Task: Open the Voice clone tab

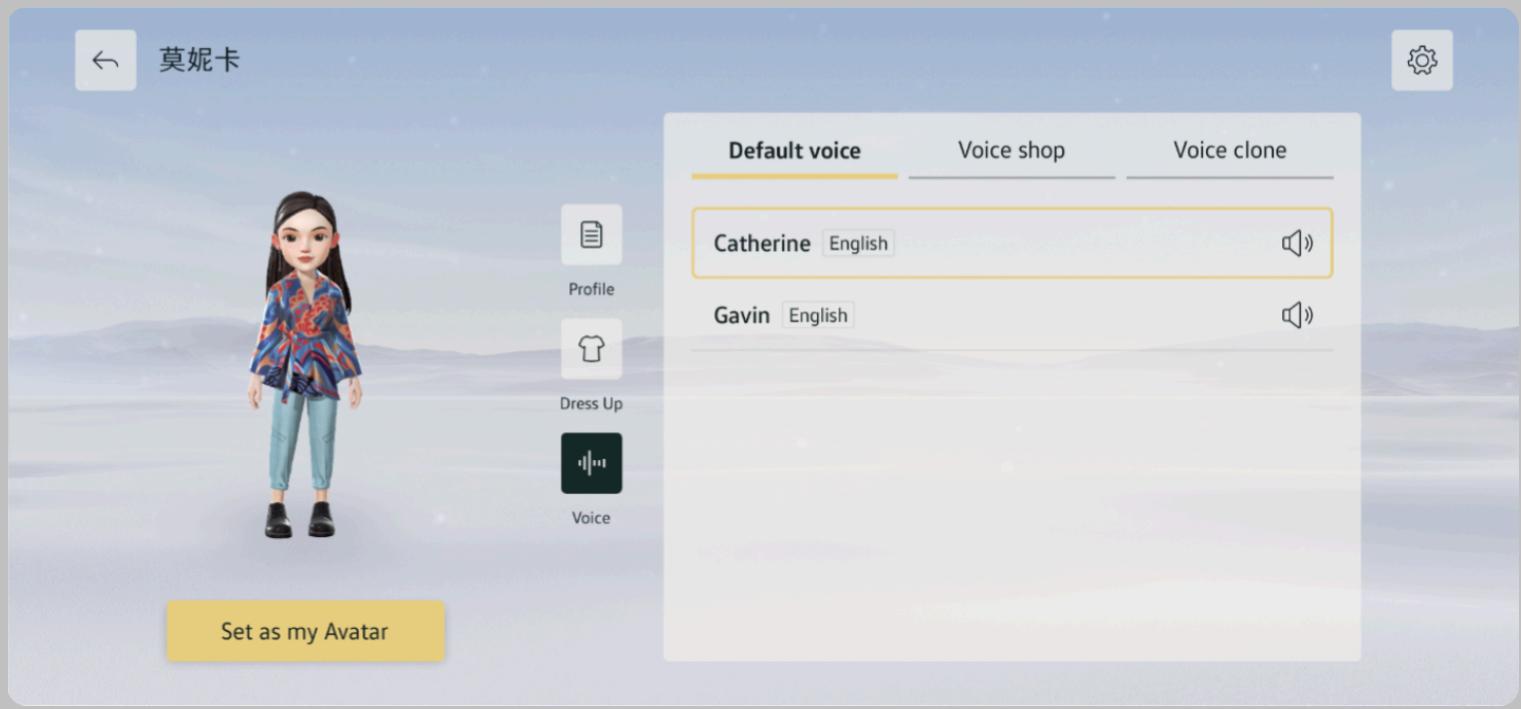Action: 1229,151
